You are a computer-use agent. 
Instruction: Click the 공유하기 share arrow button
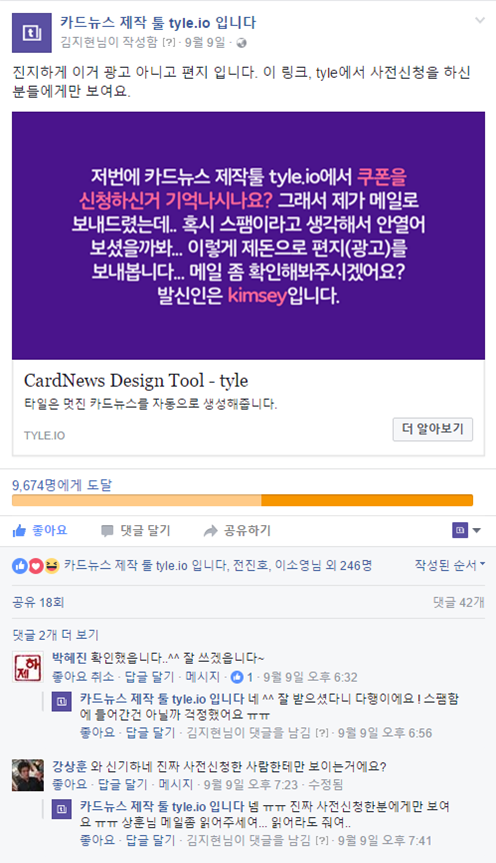coord(237,530)
